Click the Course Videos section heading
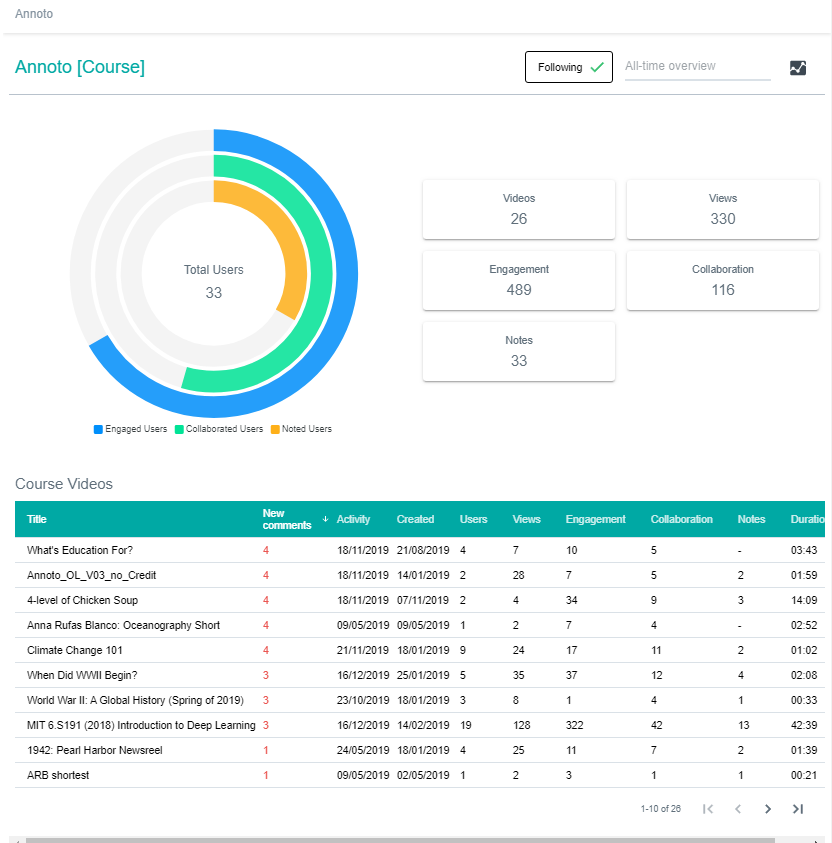Screen dimensions: 832x843 (64, 484)
